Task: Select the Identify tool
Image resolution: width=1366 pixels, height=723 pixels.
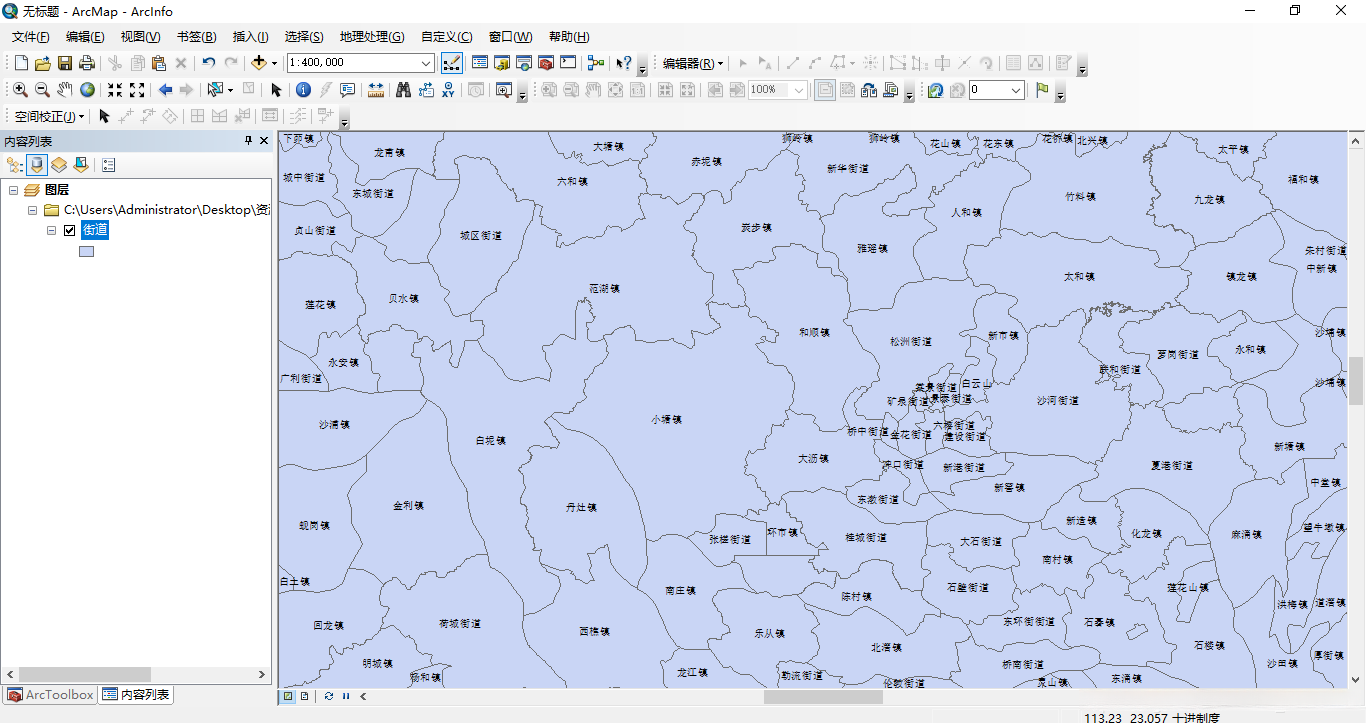Action: 303,90
